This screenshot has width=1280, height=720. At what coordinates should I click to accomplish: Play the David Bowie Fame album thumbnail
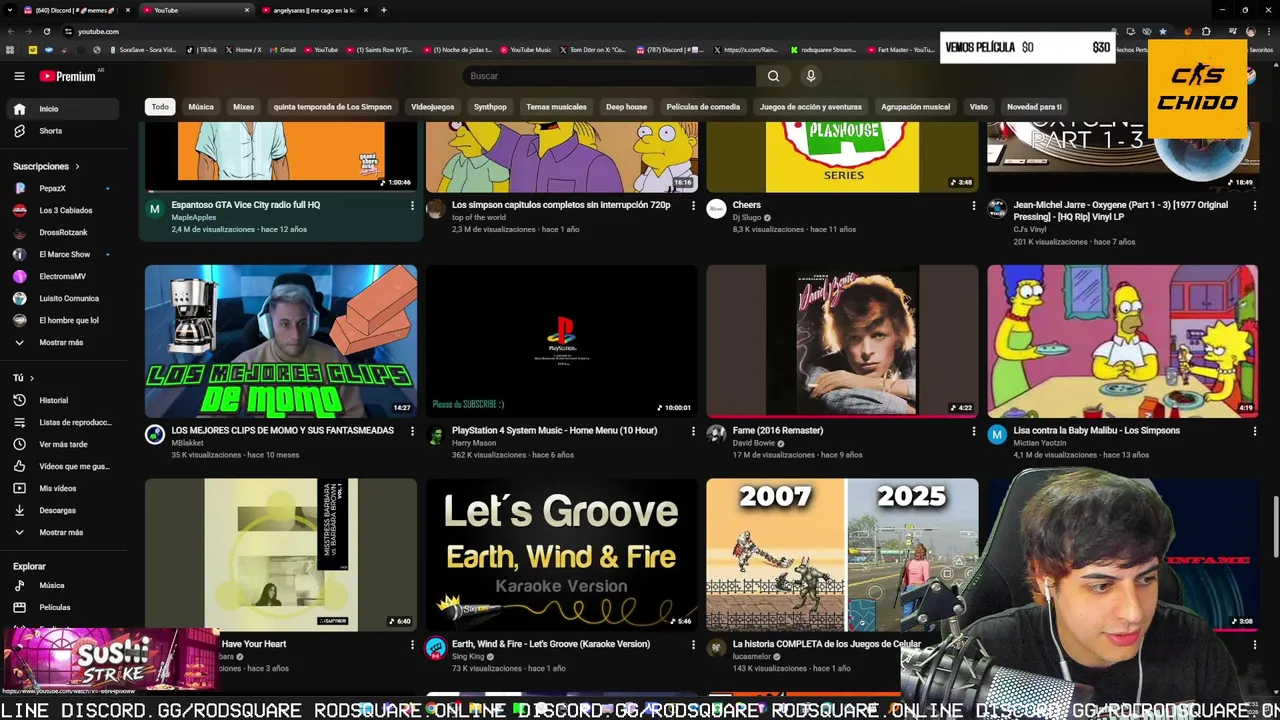tap(842, 341)
